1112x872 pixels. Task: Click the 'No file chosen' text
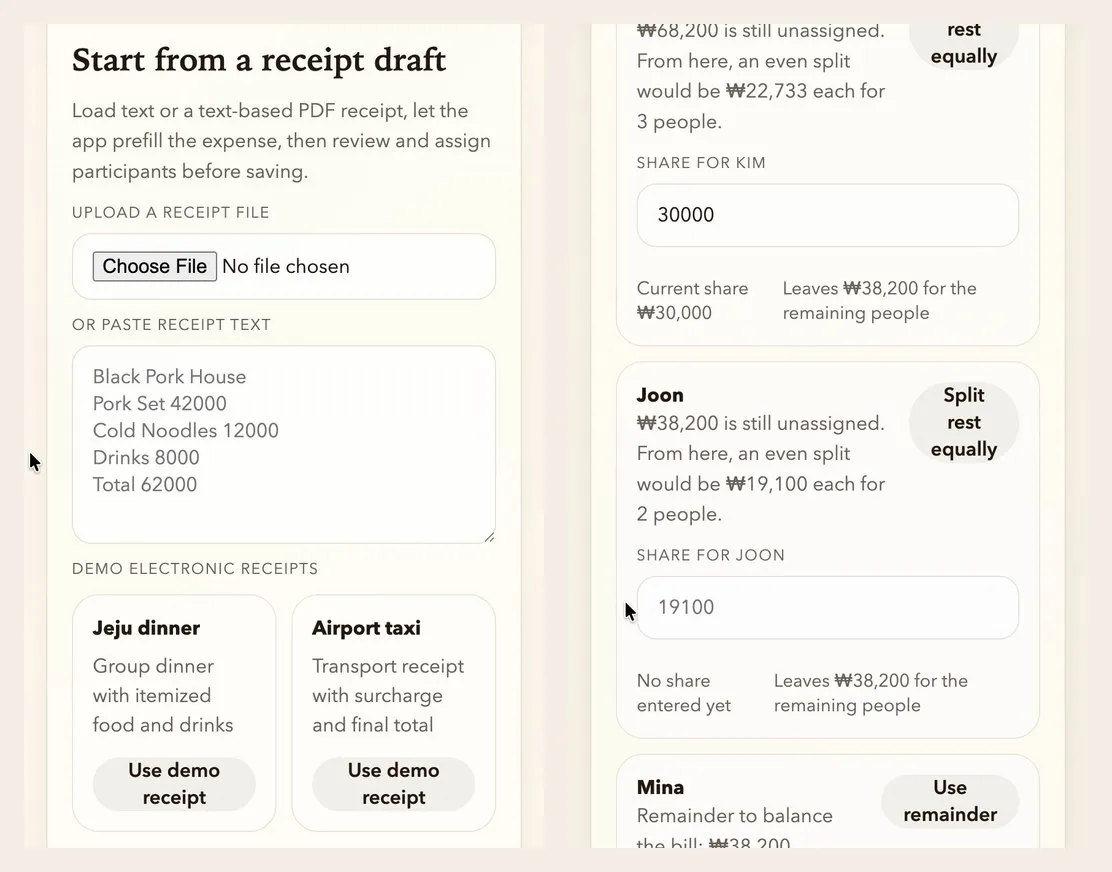click(x=286, y=267)
